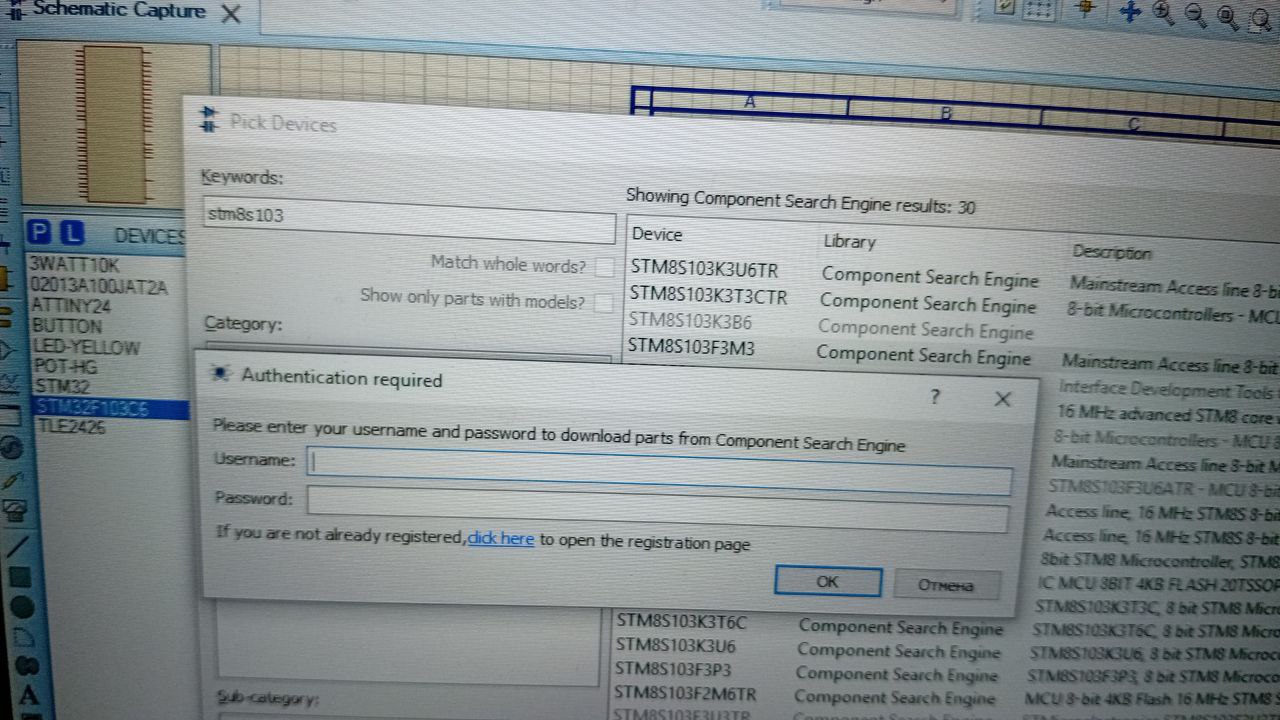Image resolution: width=1280 pixels, height=720 pixels.
Task: Click the help question mark in Authentication dialog
Action: click(935, 396)
